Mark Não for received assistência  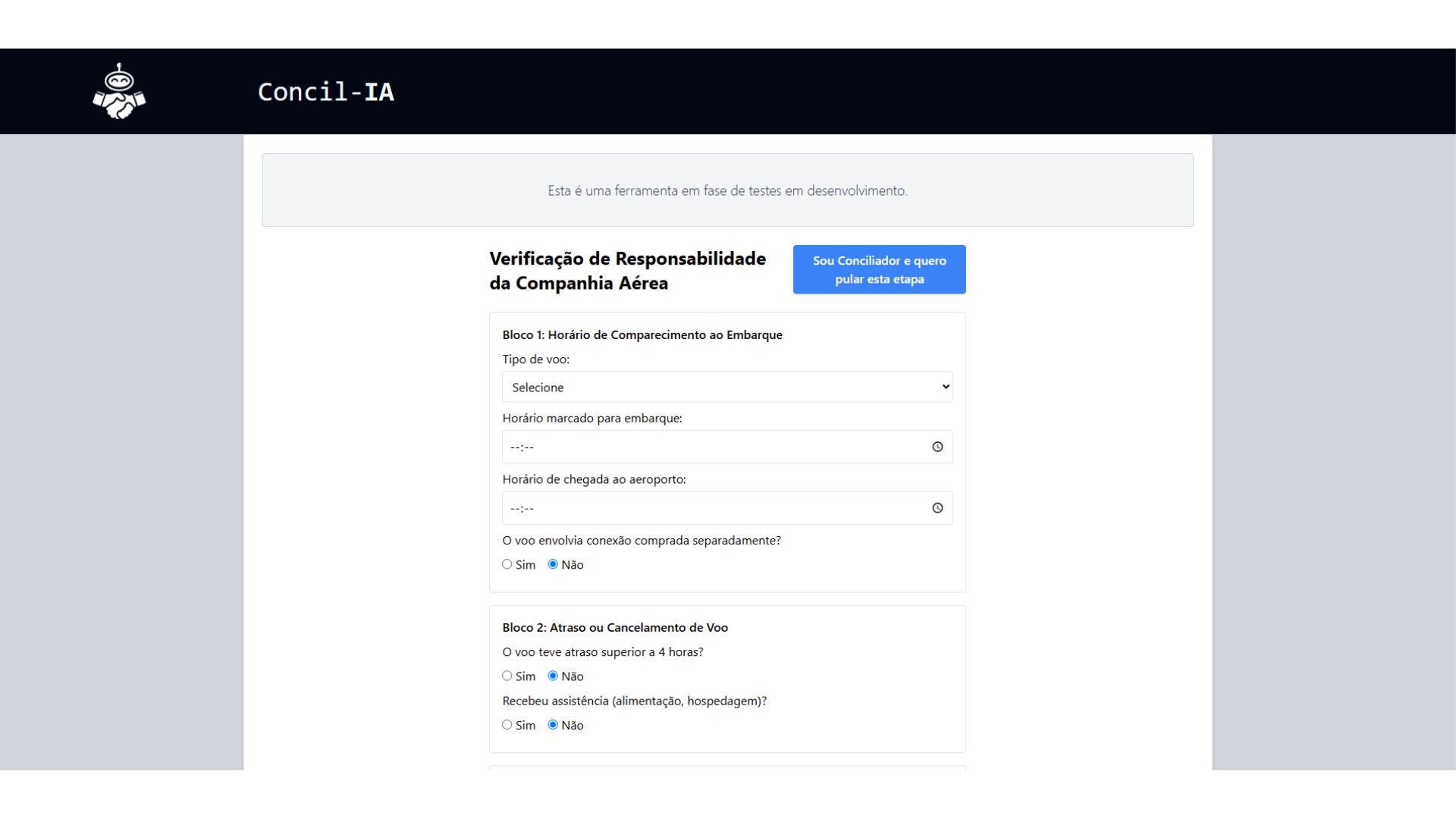(x=553, y=725)
